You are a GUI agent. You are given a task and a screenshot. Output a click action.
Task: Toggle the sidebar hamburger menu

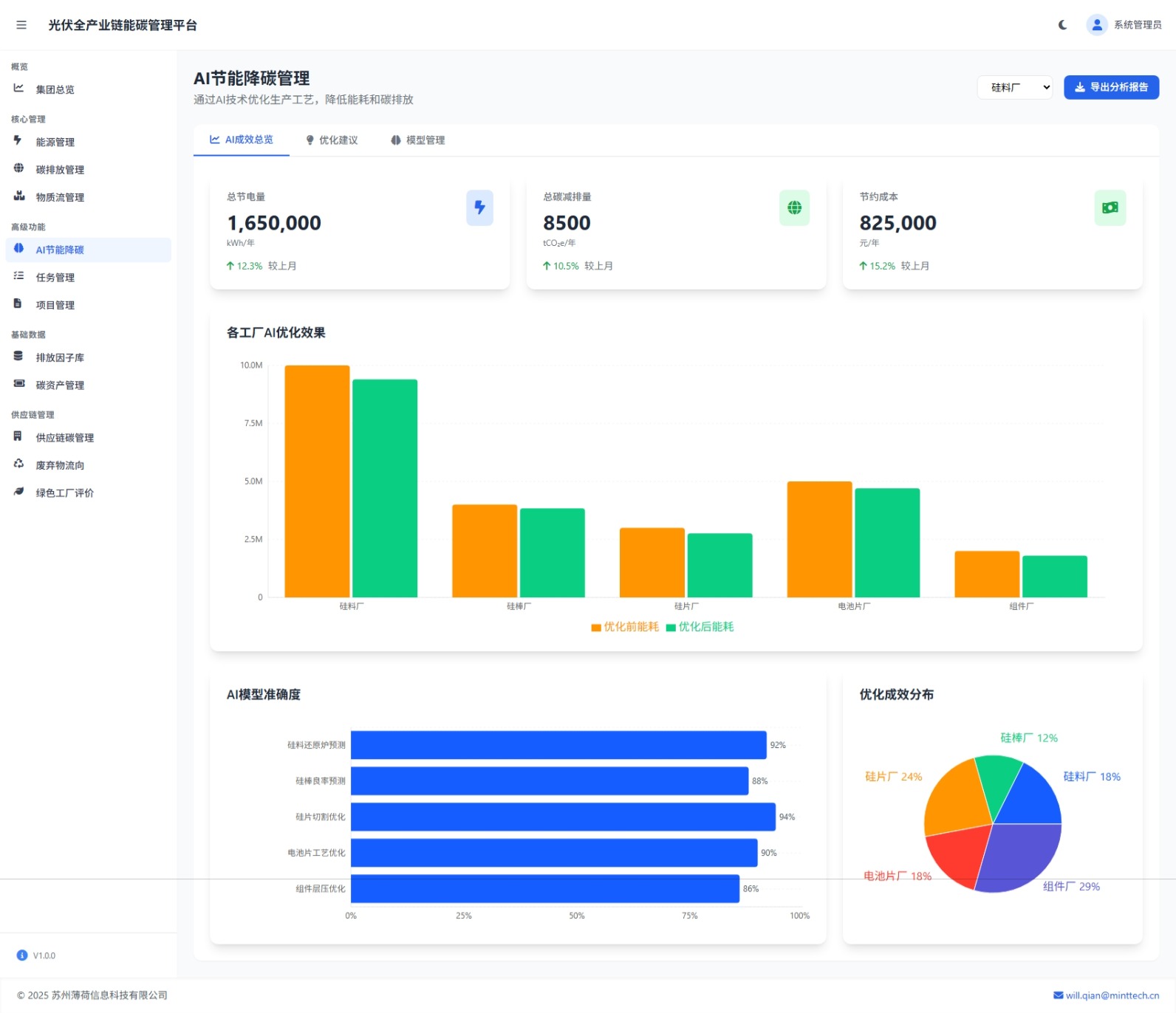21,25
